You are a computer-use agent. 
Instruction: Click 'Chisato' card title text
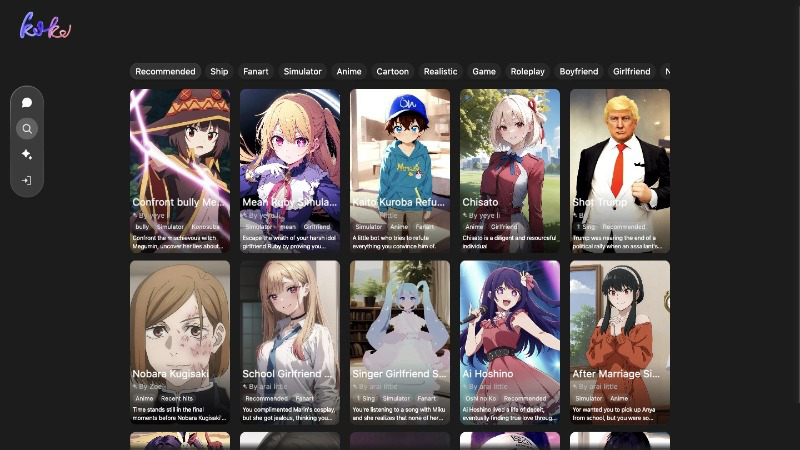click(x=480, y=203)
